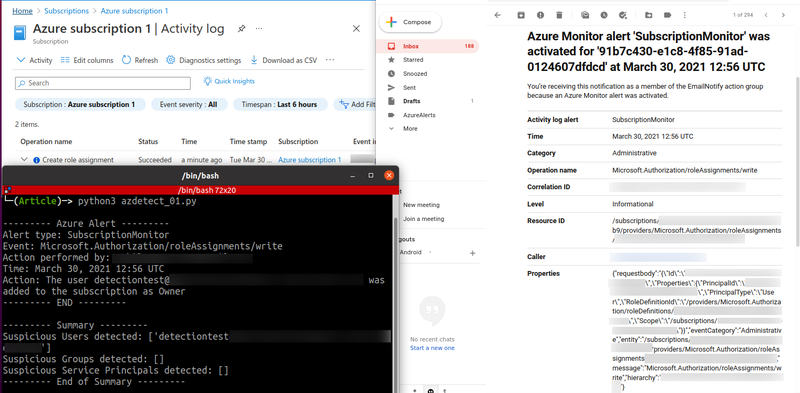Click Start a new one chat link
Screen dimensions: 800x393
tap(432, 348)
